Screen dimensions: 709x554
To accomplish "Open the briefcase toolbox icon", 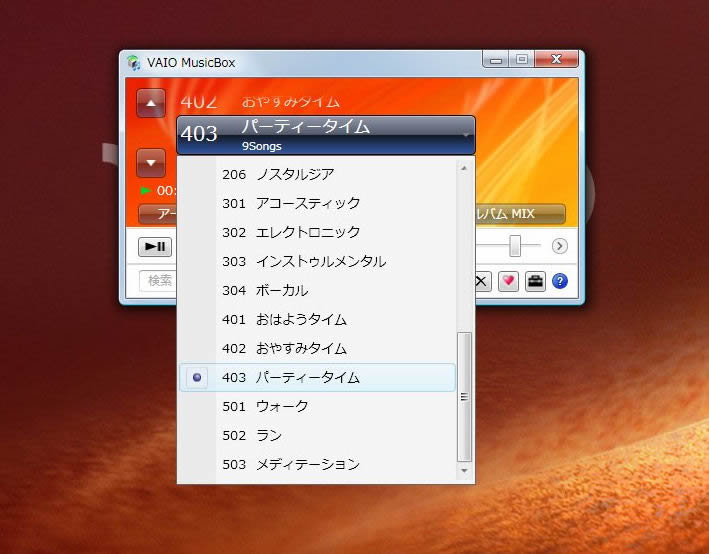I will click(x=535, y=281).
